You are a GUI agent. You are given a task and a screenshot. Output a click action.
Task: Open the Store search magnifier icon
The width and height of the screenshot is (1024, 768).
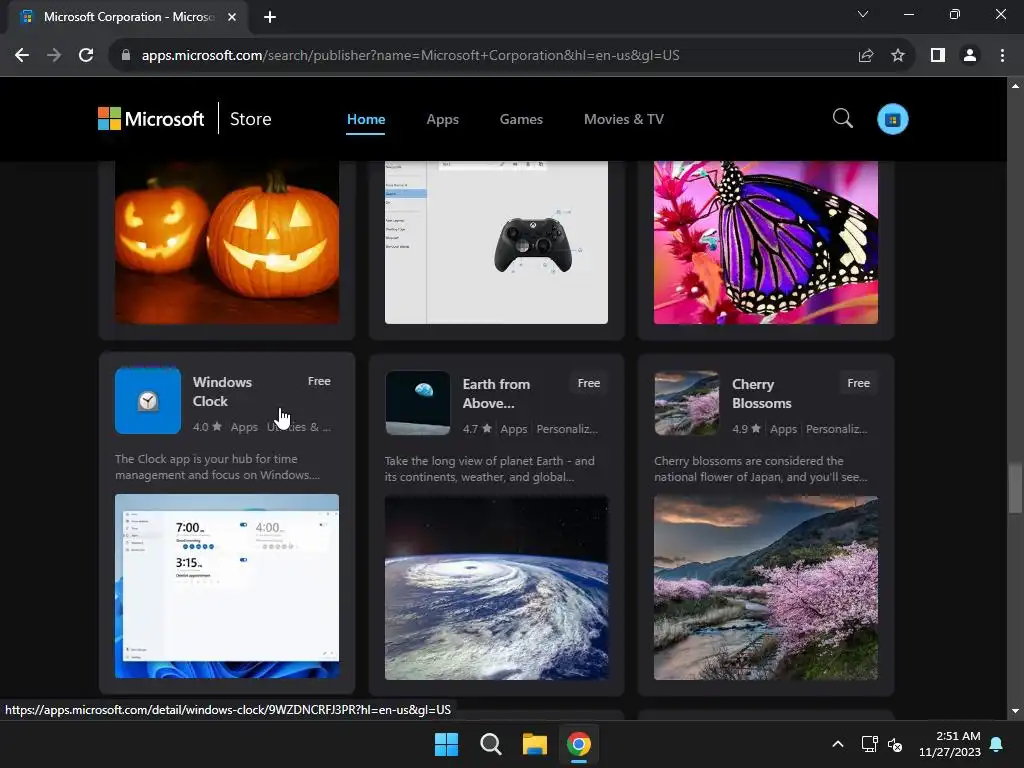tap(842, 119)
